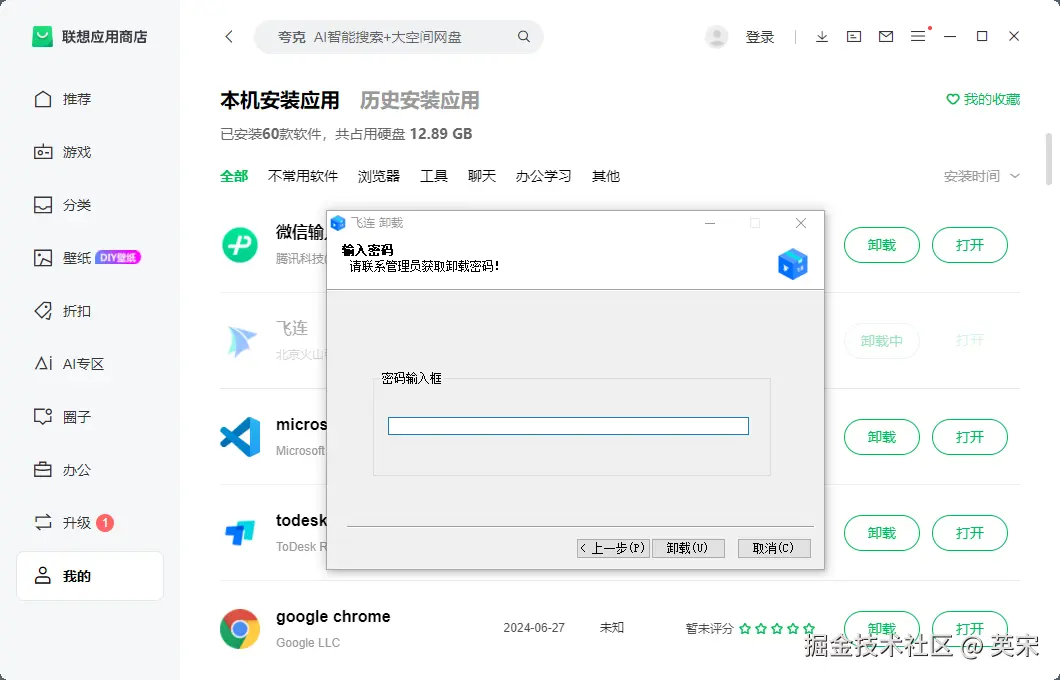Click the 微信输入法 app icon
This screenshot has width=1060, height=680.
pos(240,245)
